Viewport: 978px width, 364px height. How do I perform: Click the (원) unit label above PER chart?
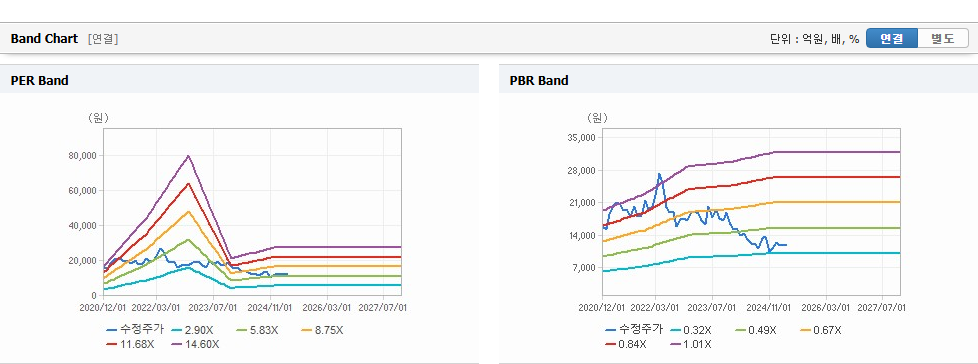pyautogui.click(x=99, y=118)
